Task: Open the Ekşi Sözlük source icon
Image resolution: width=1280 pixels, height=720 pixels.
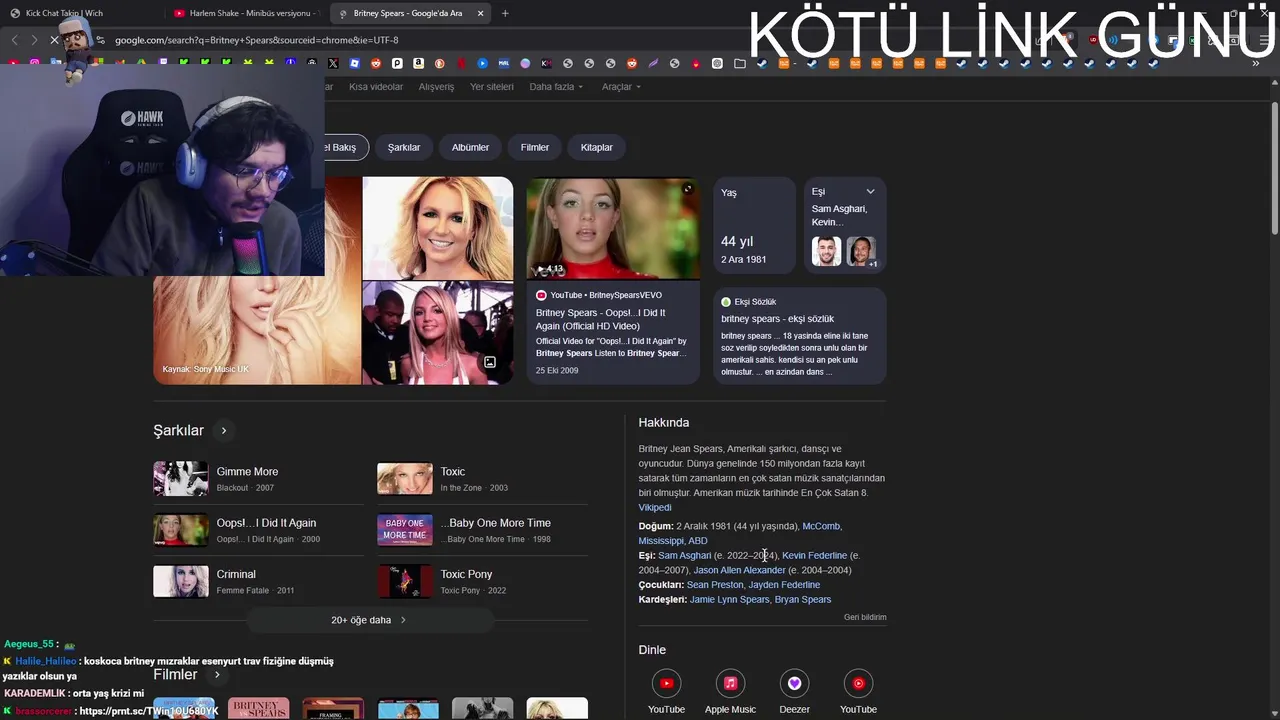Action: click(726, 302)
